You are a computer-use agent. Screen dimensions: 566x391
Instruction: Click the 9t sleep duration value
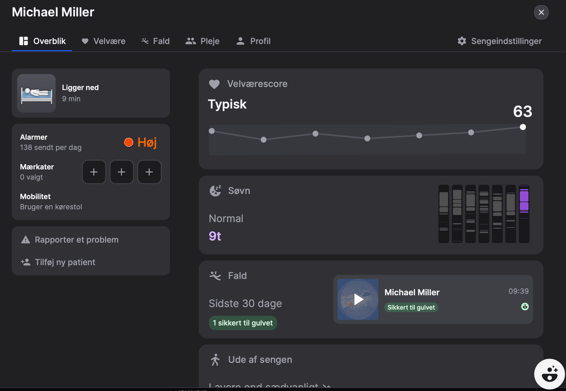tap(215, 236)
